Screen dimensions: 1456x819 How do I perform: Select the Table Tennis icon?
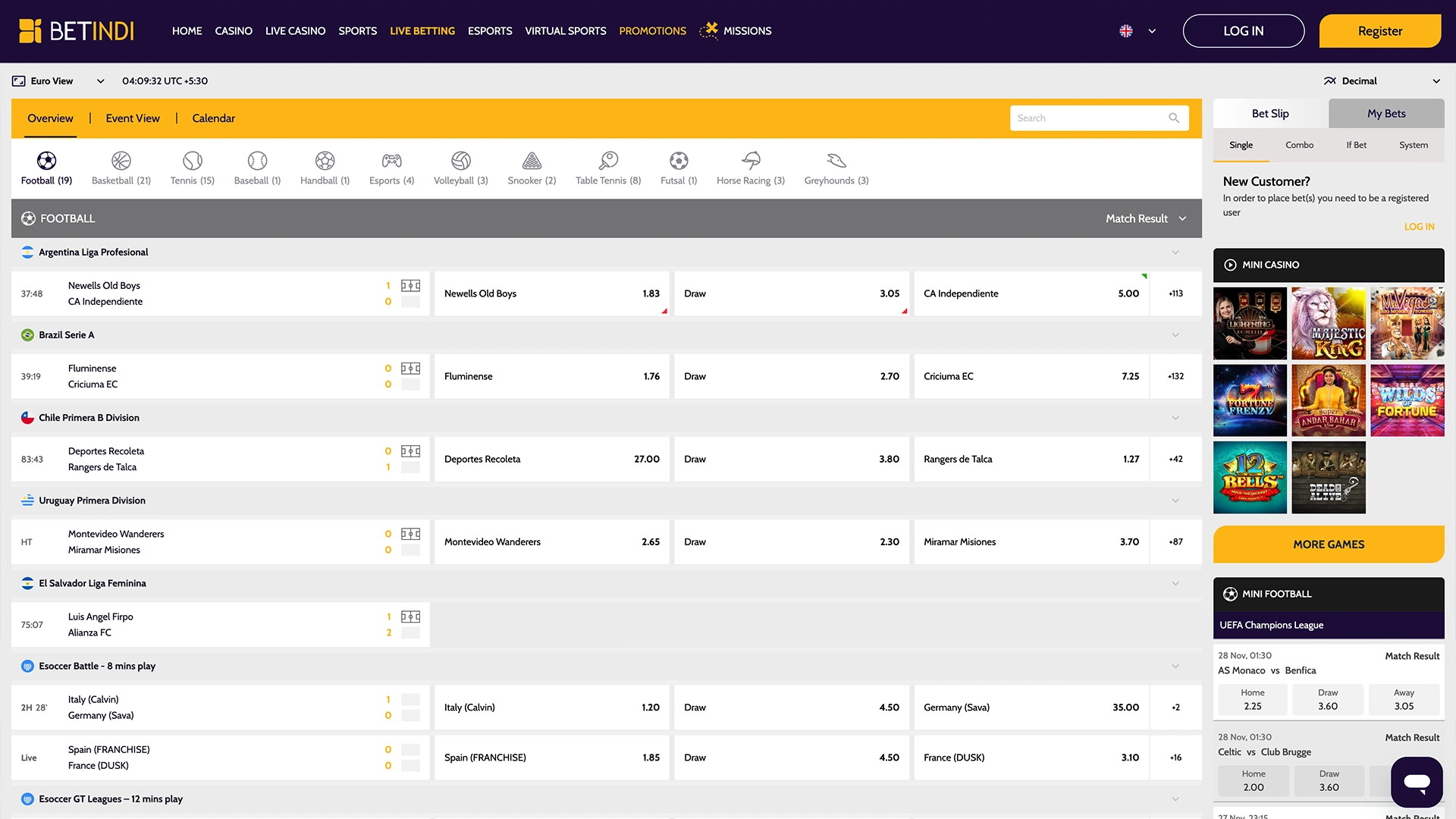[608, 161]
